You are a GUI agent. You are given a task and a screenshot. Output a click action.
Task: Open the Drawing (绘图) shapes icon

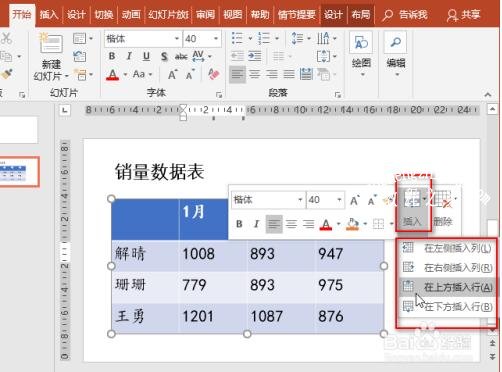click(361, 43)
